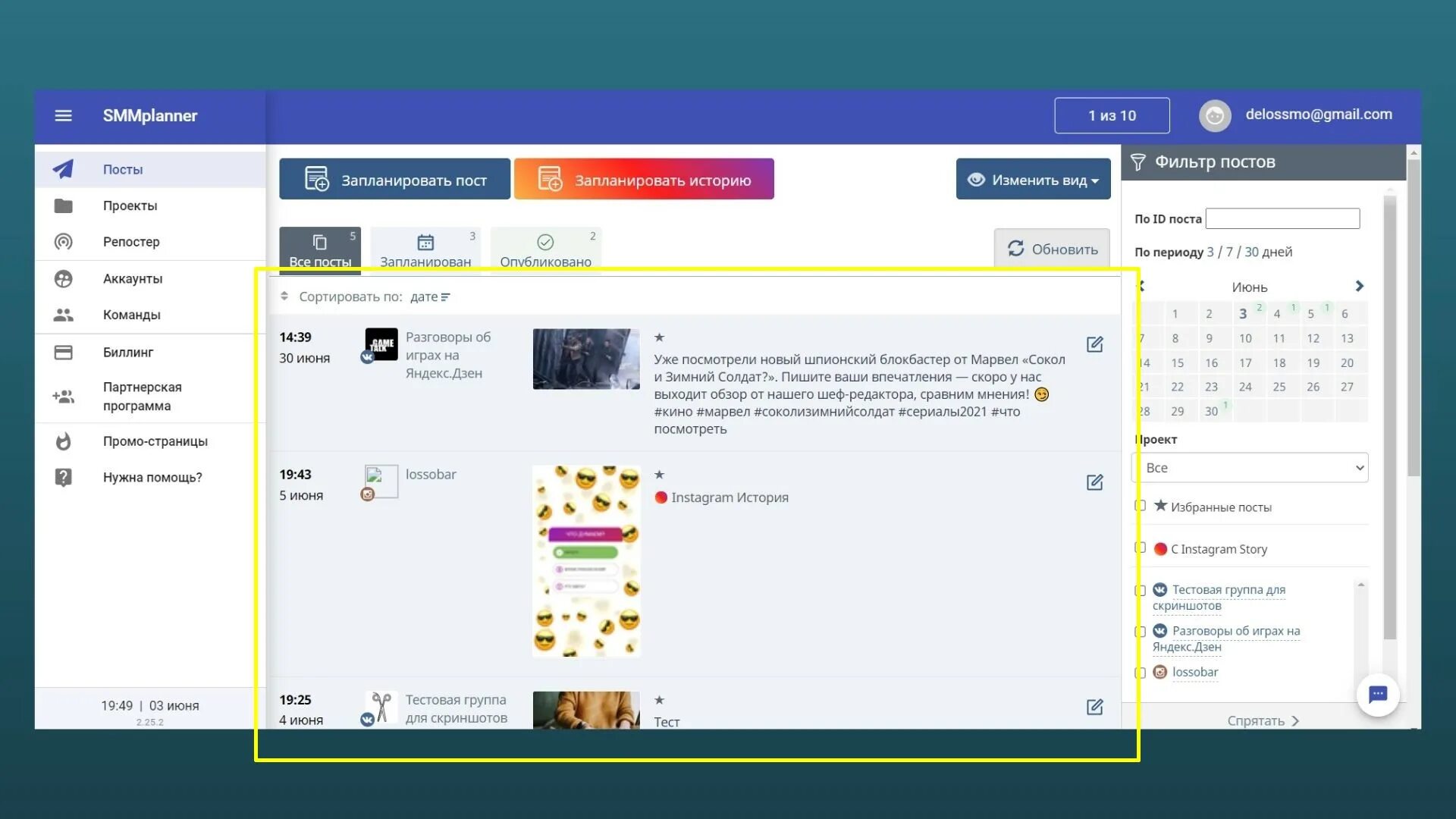
Task: Check the С Instagram Story filter
Action: (1141, 548)
